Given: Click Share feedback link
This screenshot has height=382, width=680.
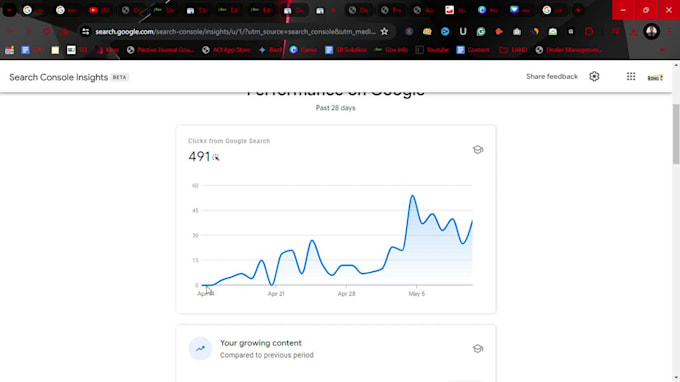Looking at the screenshot, I should [x=552, y=77].
